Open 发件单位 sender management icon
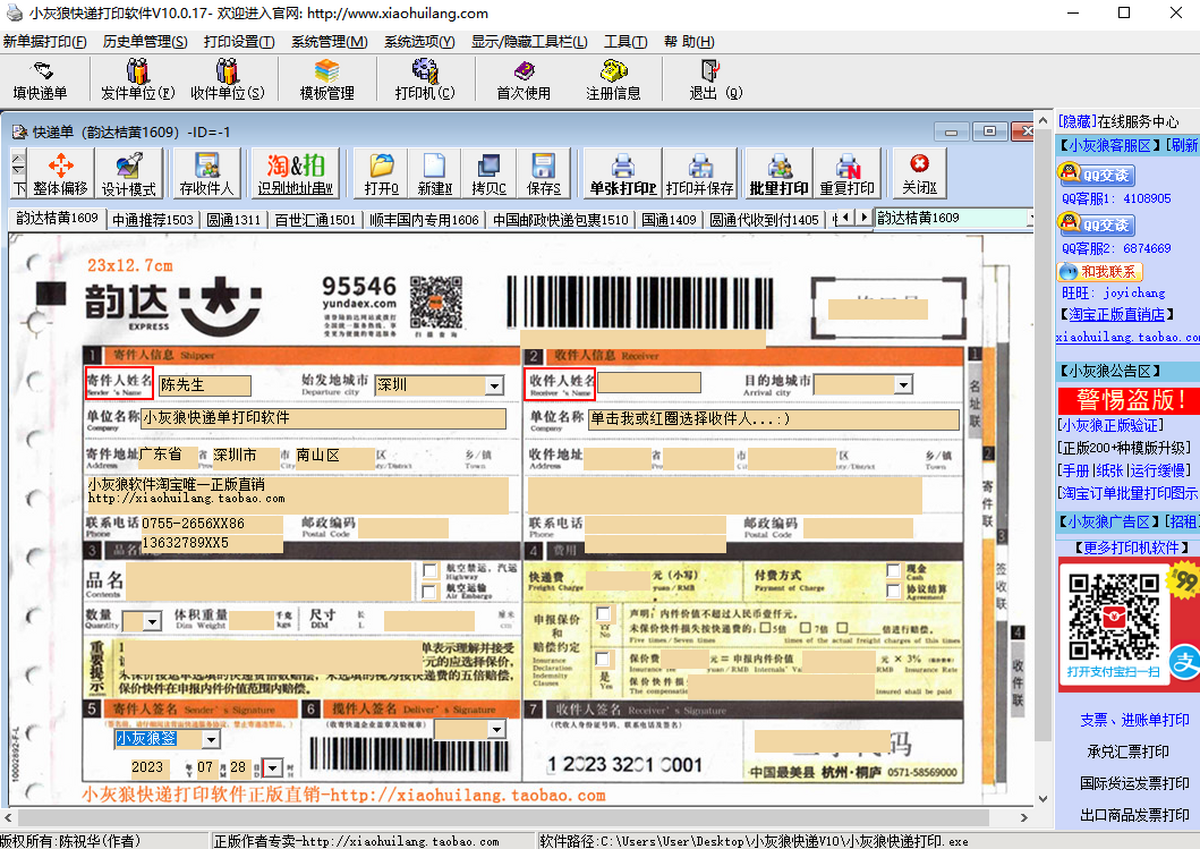This screenshot has width=1200, height=849. (x=137, y=80)
